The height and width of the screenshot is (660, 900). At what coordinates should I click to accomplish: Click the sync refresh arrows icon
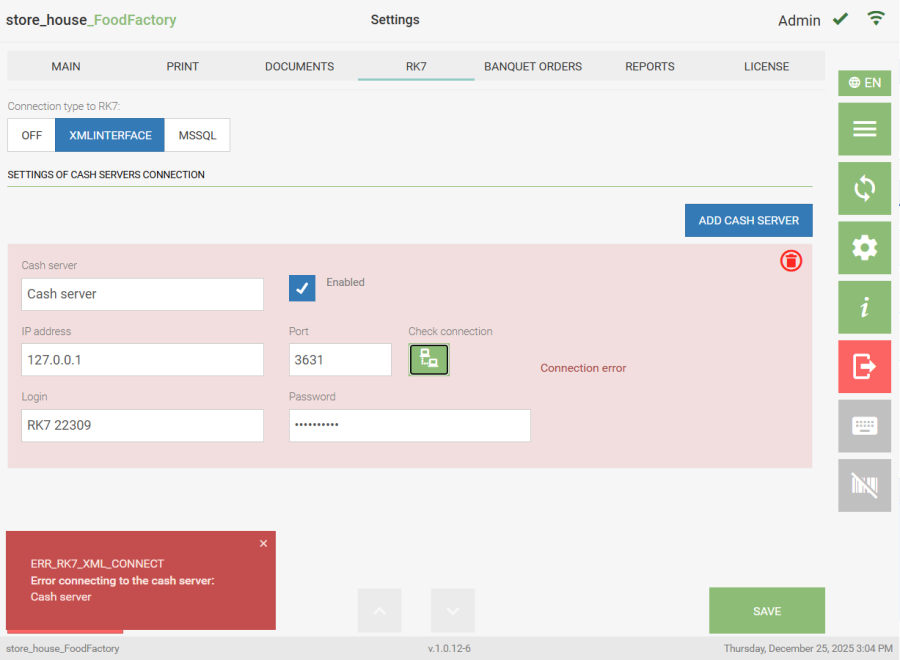864,188
